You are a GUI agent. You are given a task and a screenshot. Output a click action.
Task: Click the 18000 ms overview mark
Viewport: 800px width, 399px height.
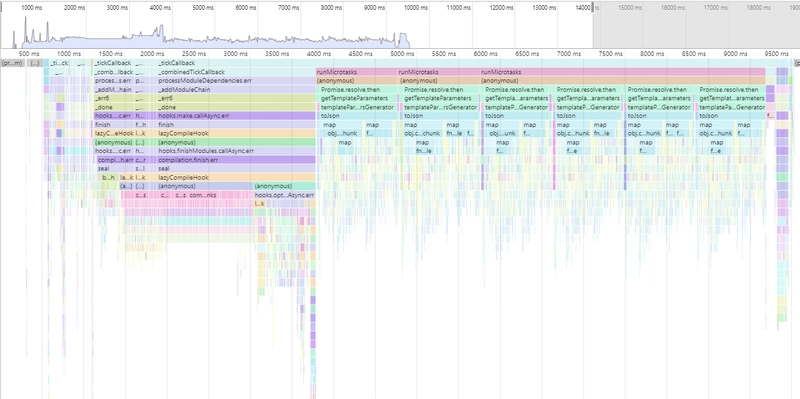758,8
